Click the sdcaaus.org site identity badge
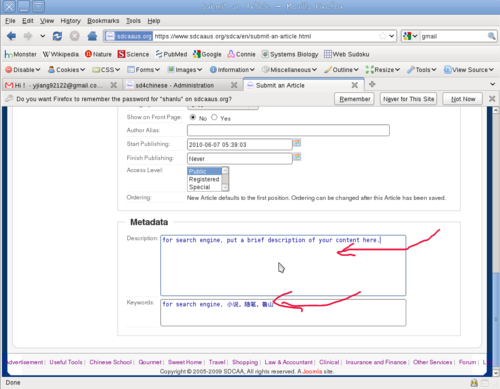The image size is (500, 389). [x=129, y=36]
